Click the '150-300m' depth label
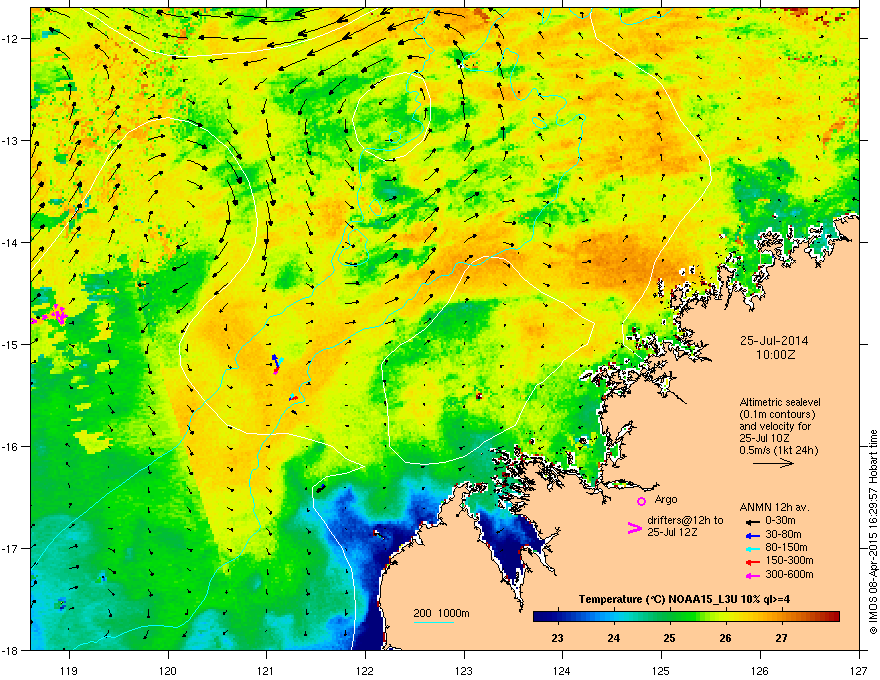Screen dimensions: 880x680 click(x=789, y=560)
